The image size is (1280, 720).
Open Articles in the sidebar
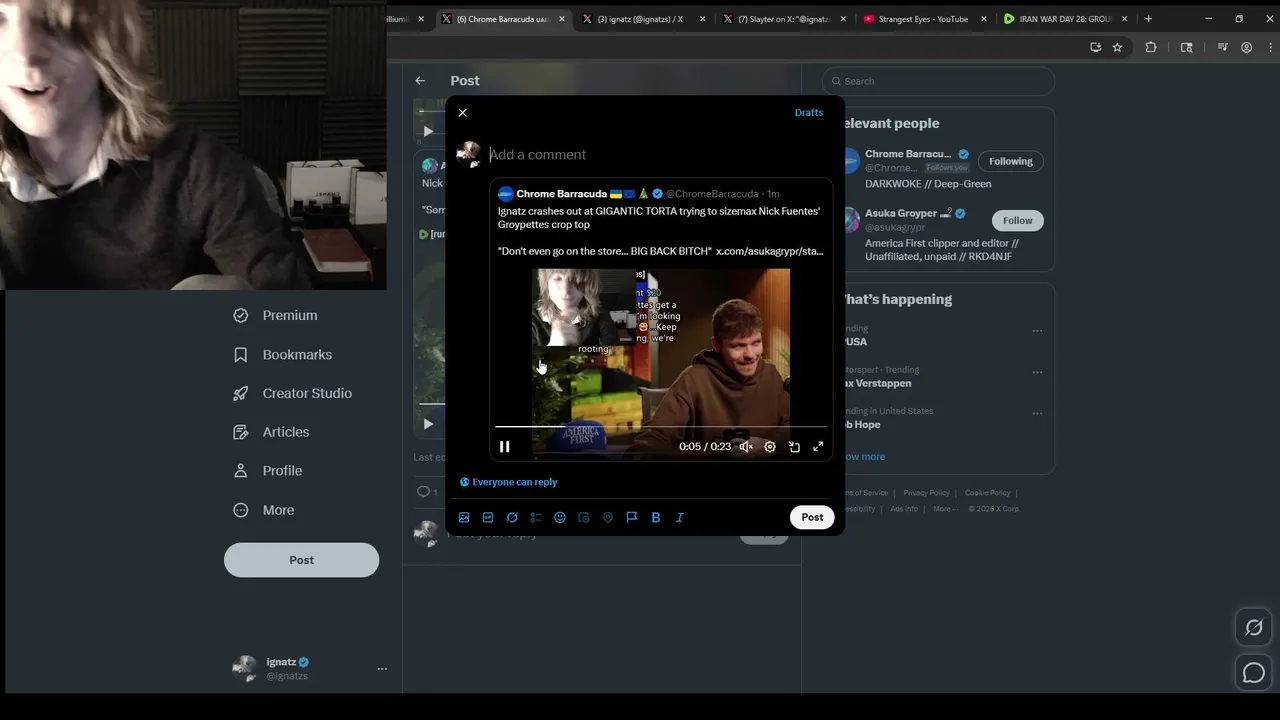click(x=271, y=432)
